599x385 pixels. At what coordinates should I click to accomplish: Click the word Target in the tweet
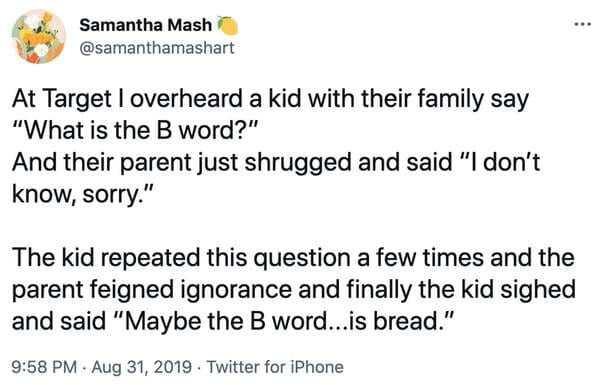[x=78, y=100]
